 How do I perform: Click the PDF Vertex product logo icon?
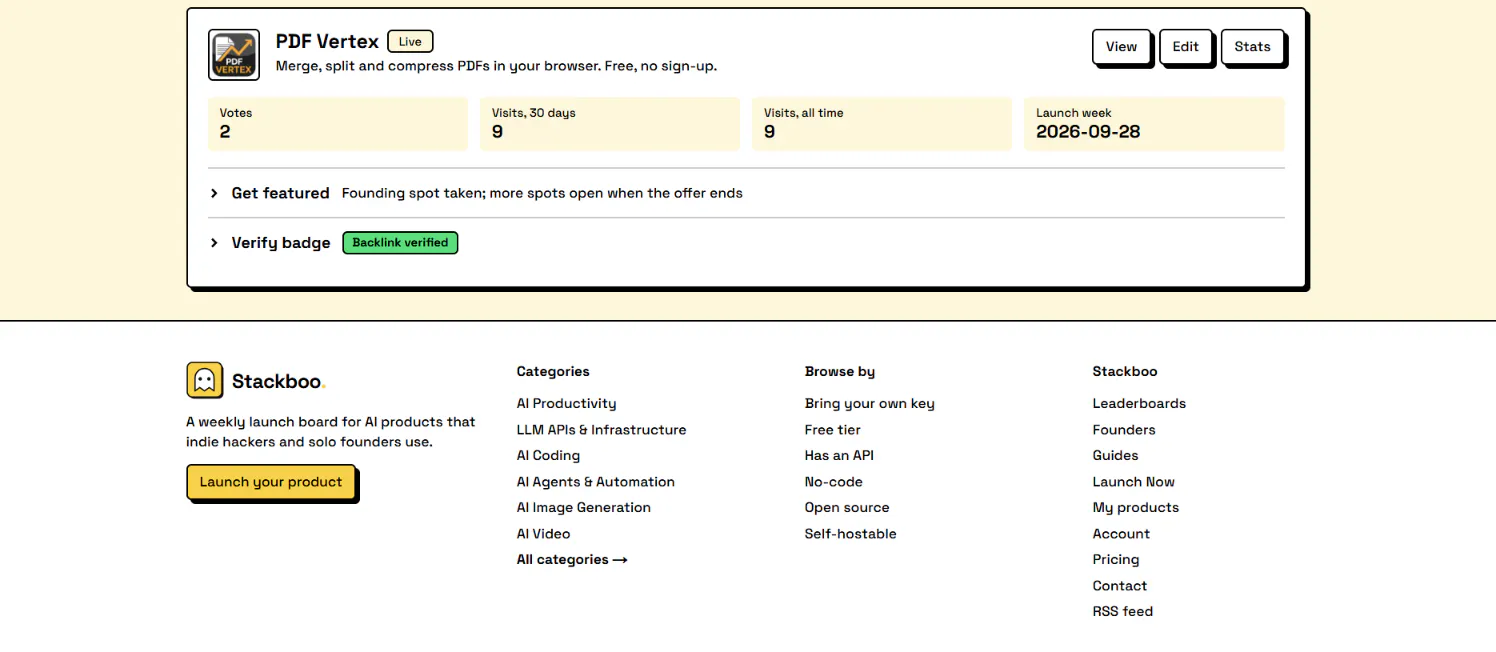tap(234, 54)
